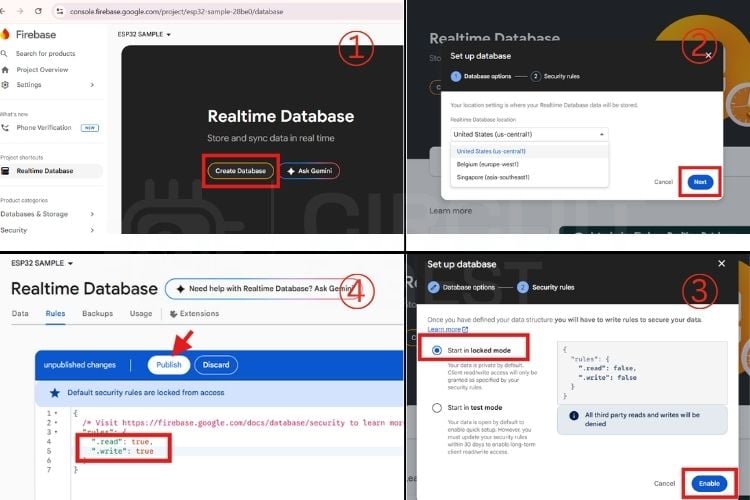
Task: Select Start in test mode radio
Action: coord(437,408)
